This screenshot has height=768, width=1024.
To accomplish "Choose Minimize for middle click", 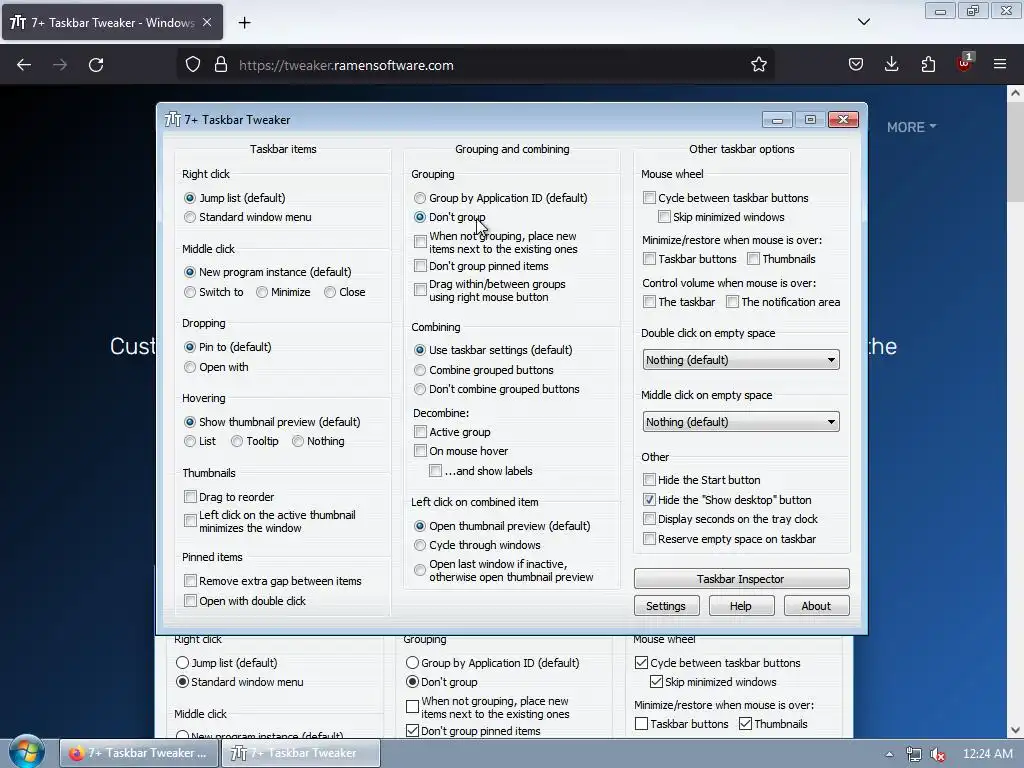I will [283, 293].
